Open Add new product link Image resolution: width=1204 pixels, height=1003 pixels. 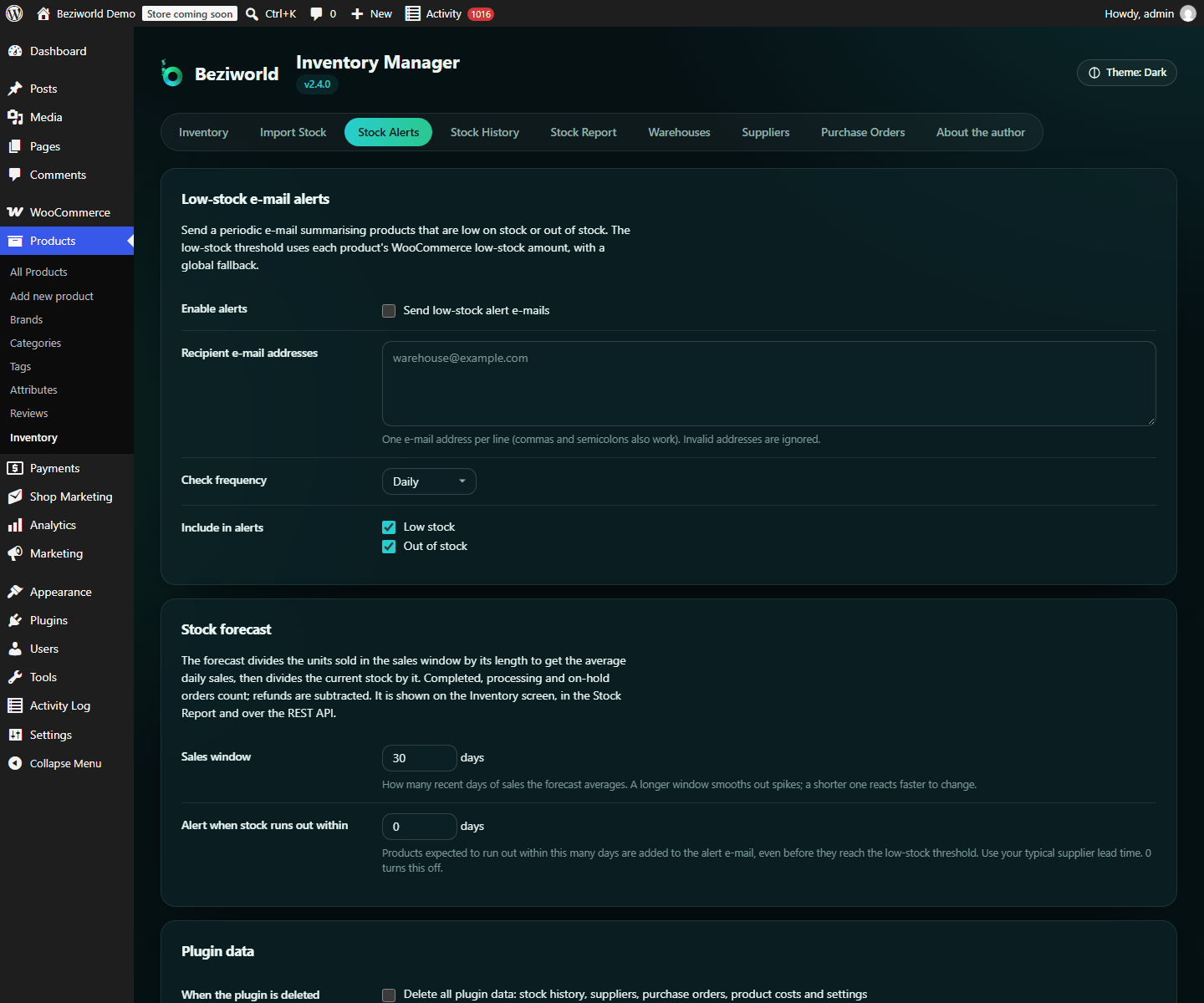coord(52,296)
